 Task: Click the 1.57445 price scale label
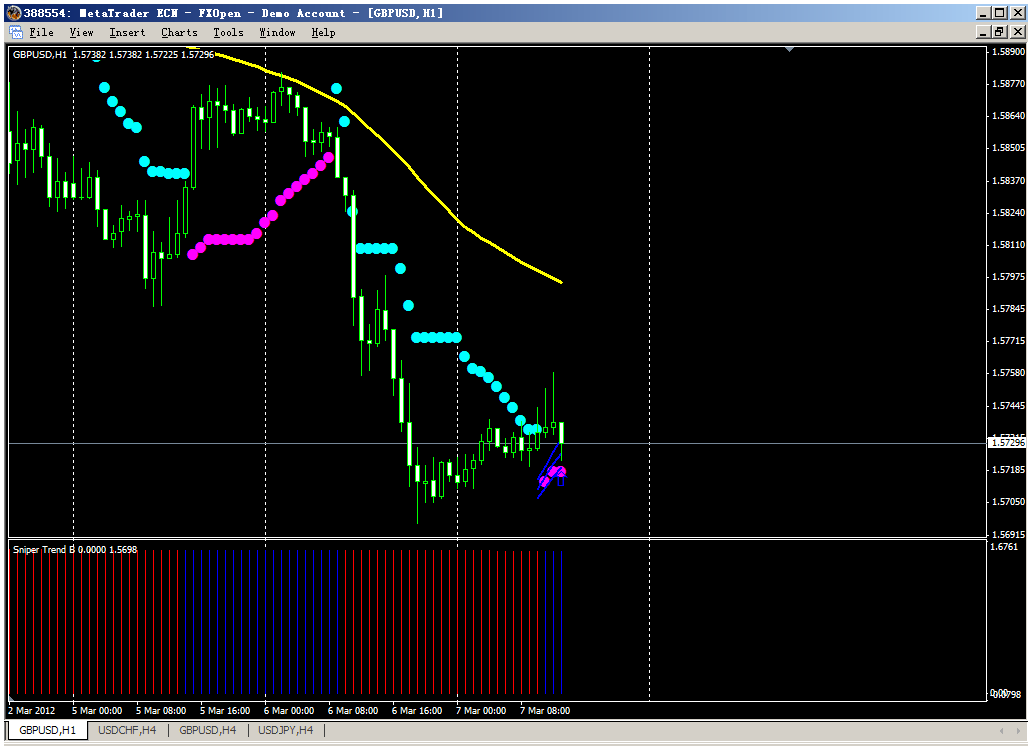point(1008,406)
